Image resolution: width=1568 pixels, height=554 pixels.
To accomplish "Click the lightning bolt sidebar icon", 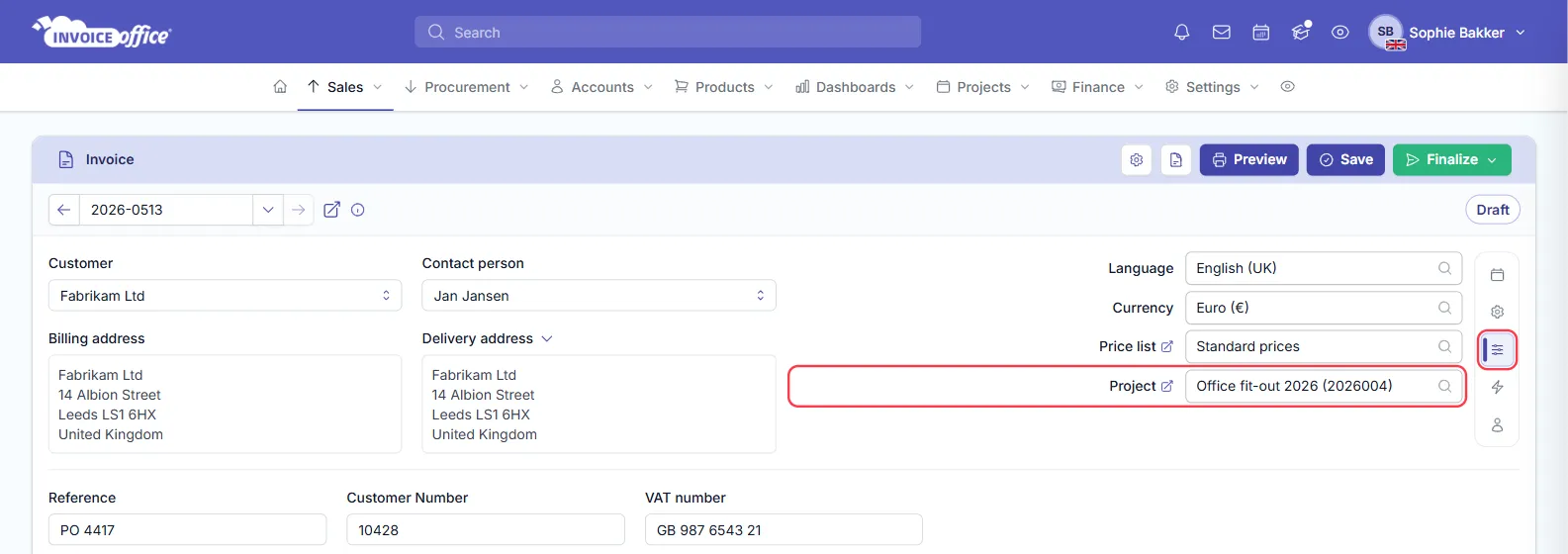I will tap(1498, 387).
